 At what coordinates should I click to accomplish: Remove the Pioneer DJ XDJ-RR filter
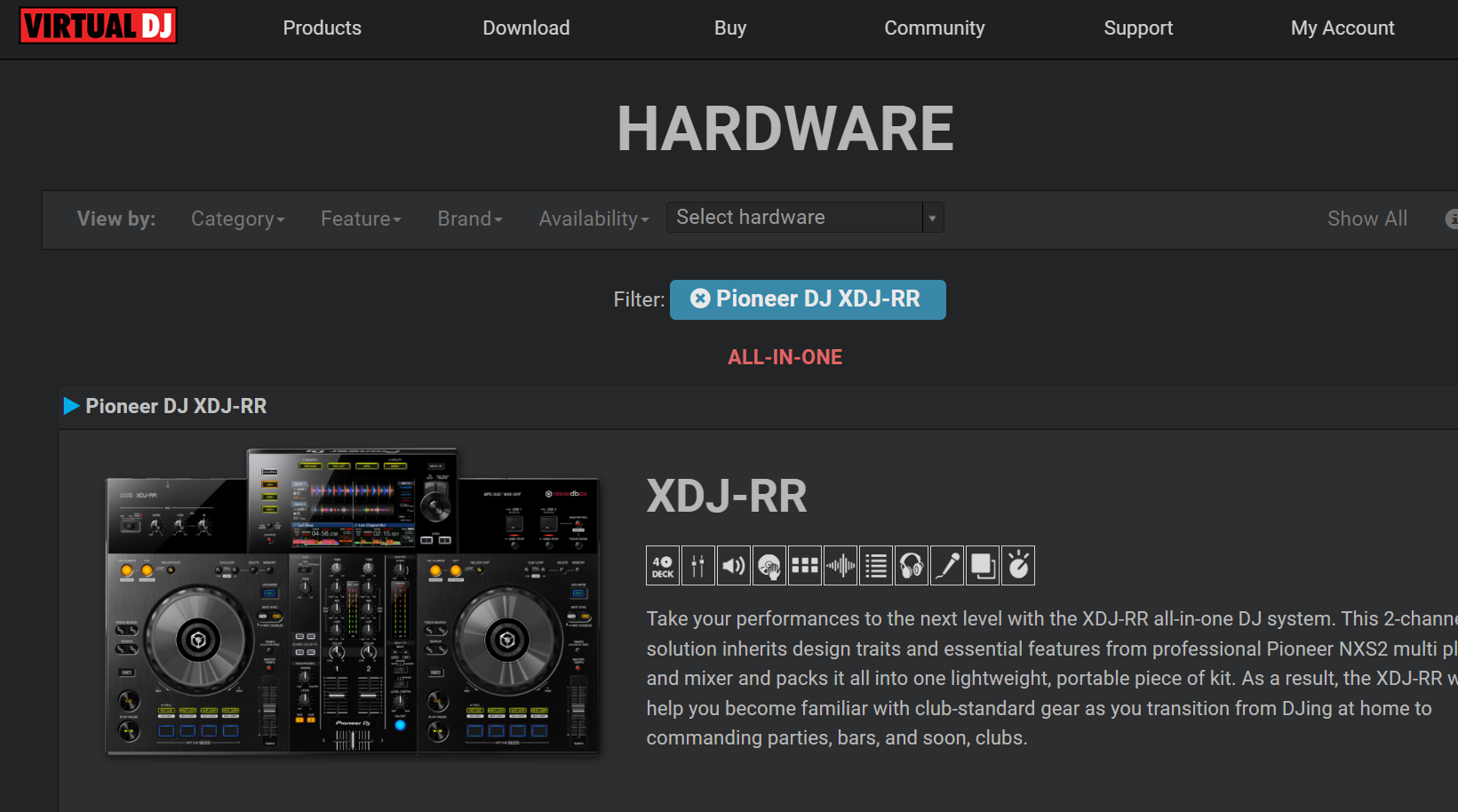coord(700,299)
